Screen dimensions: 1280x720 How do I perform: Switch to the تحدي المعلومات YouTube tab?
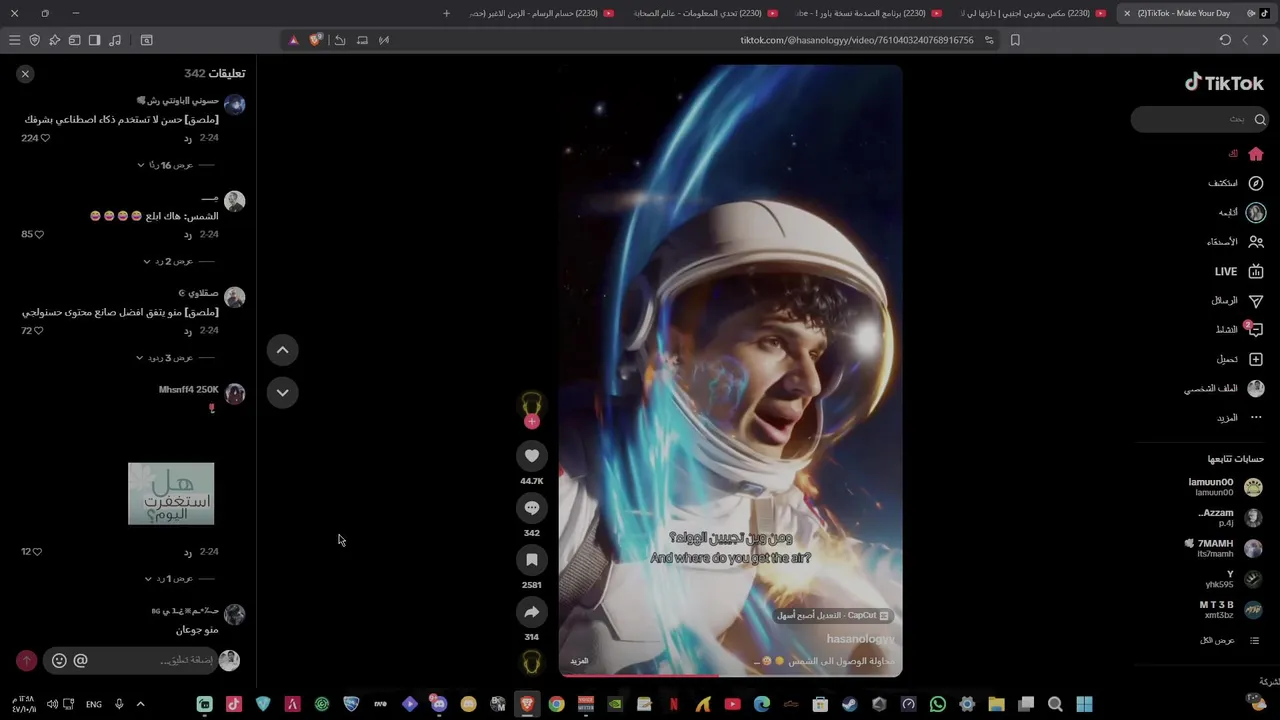click(706, 13)
